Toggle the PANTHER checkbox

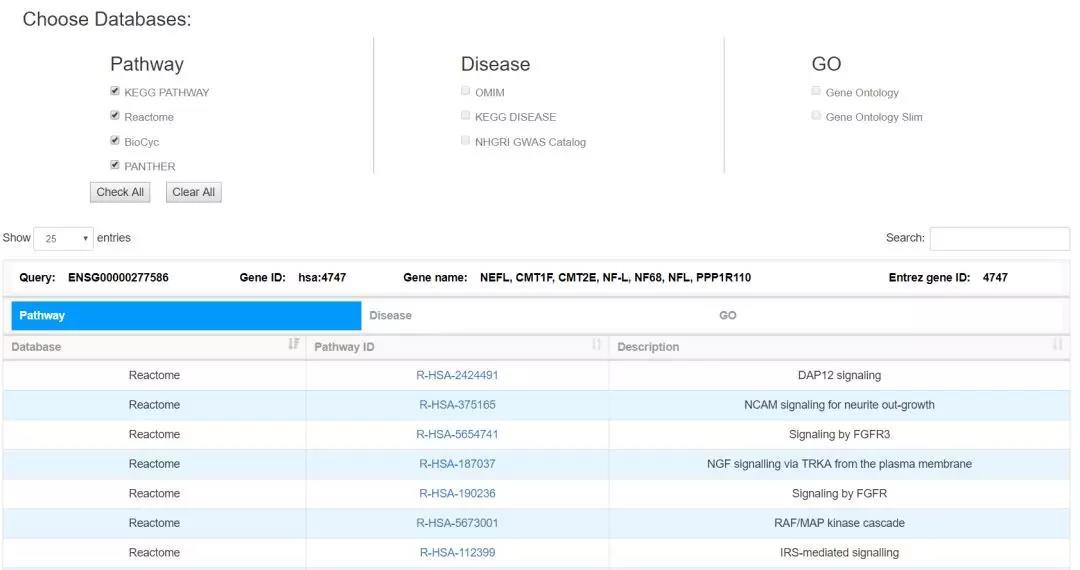115,165
